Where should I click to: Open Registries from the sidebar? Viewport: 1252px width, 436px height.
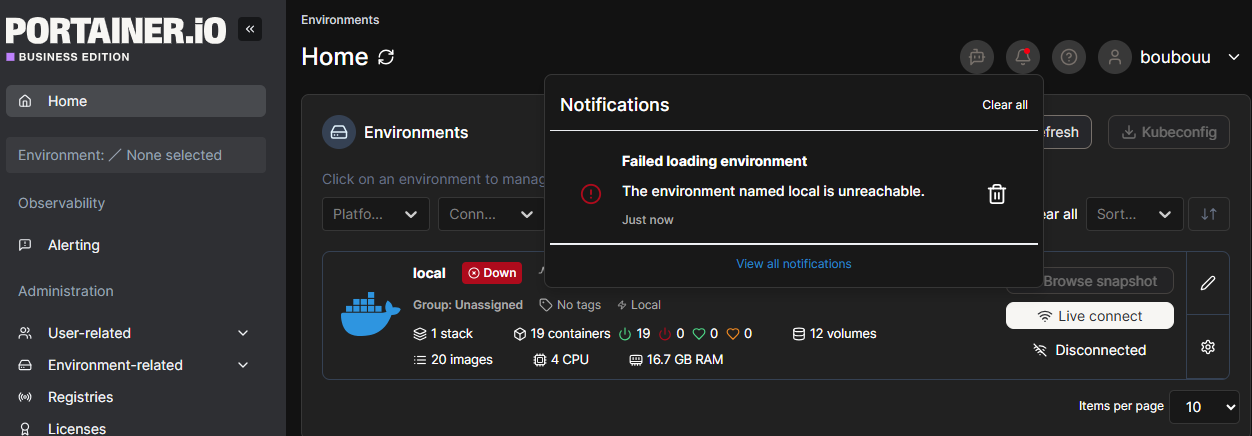coord(80,397)
